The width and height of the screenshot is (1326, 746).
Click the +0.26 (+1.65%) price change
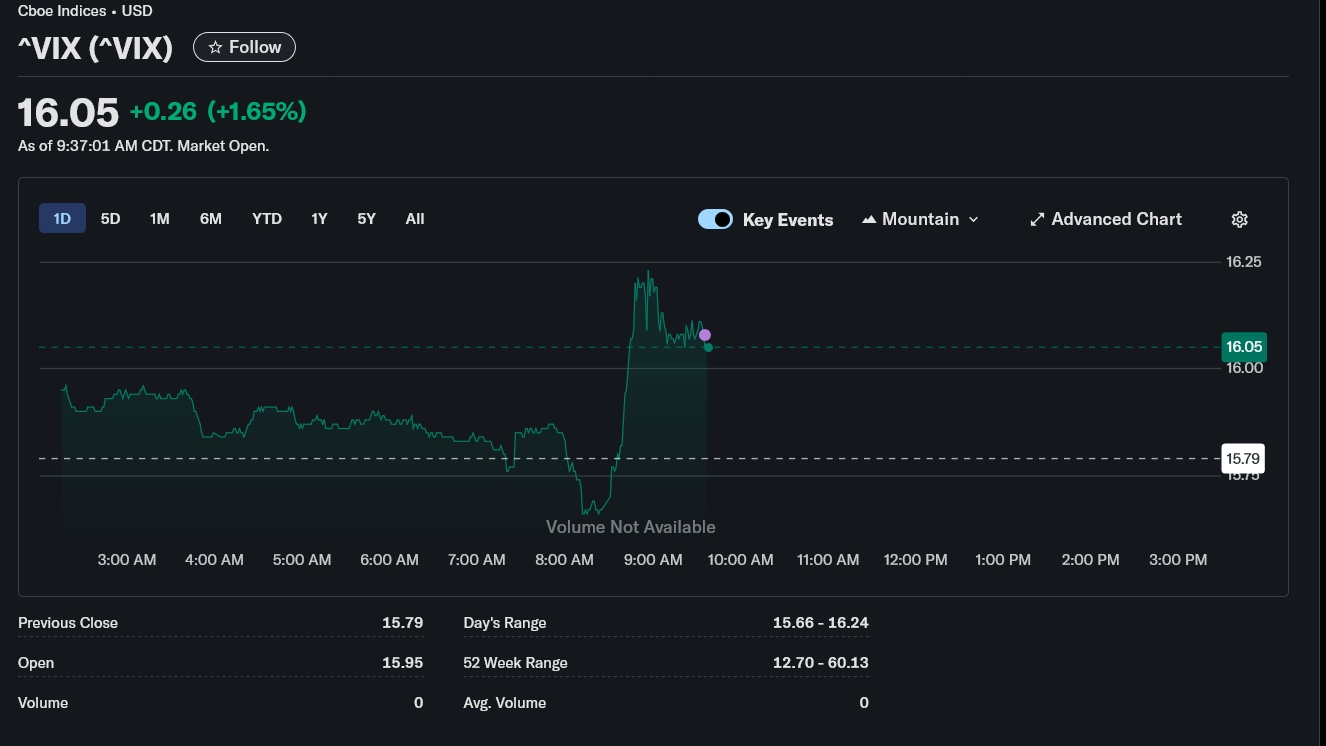tap(218, 111)
